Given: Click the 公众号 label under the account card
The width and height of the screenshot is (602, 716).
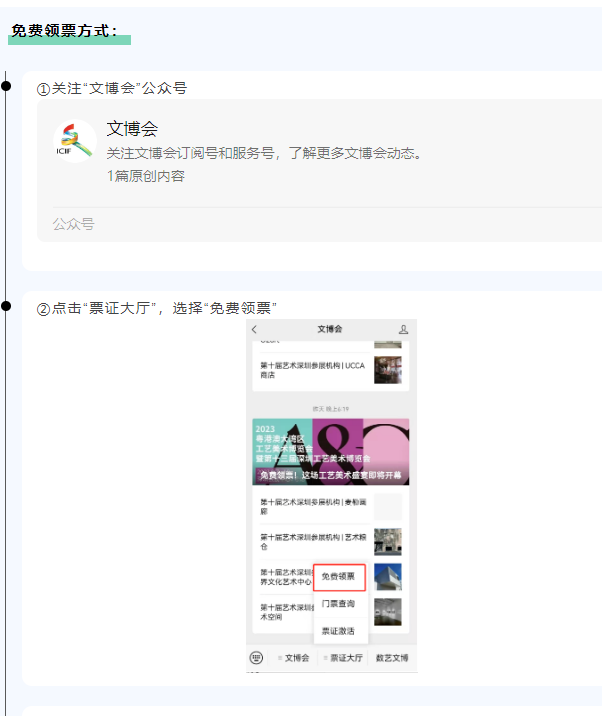Looking at the screenshot, I should [x=74, y=224].
